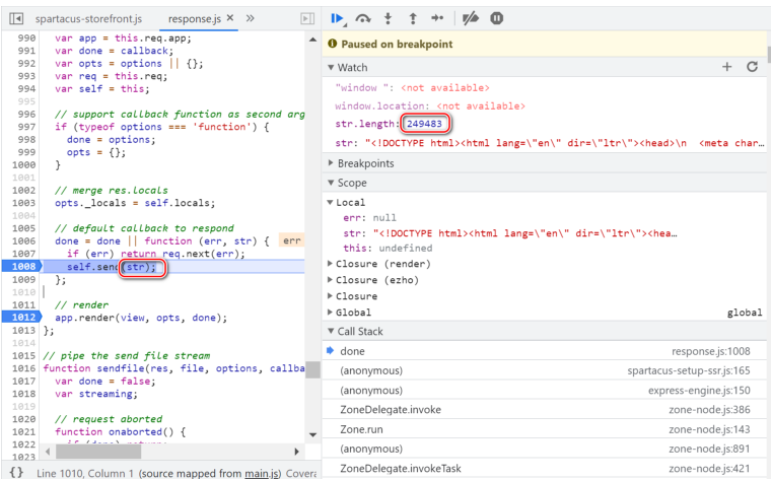Resume script execution

(338, 18)
